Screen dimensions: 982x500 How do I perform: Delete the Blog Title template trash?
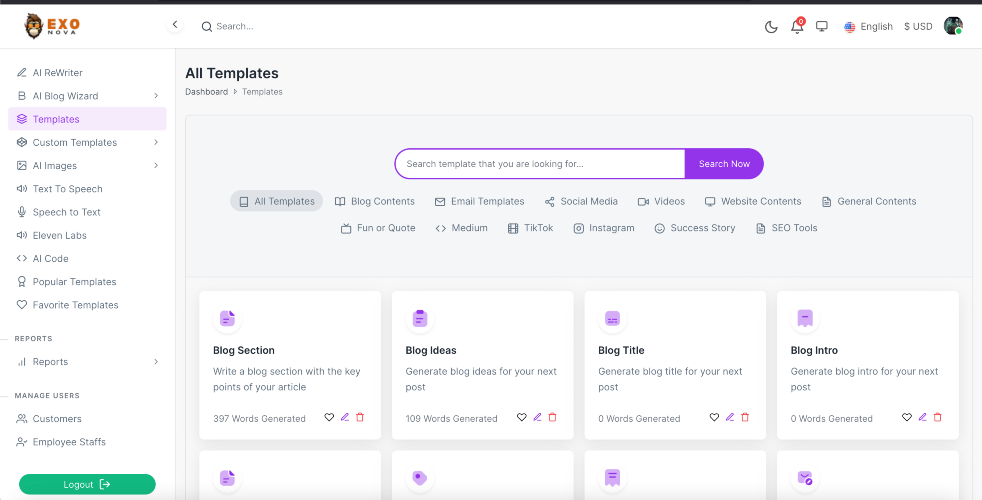click(745, 417)
